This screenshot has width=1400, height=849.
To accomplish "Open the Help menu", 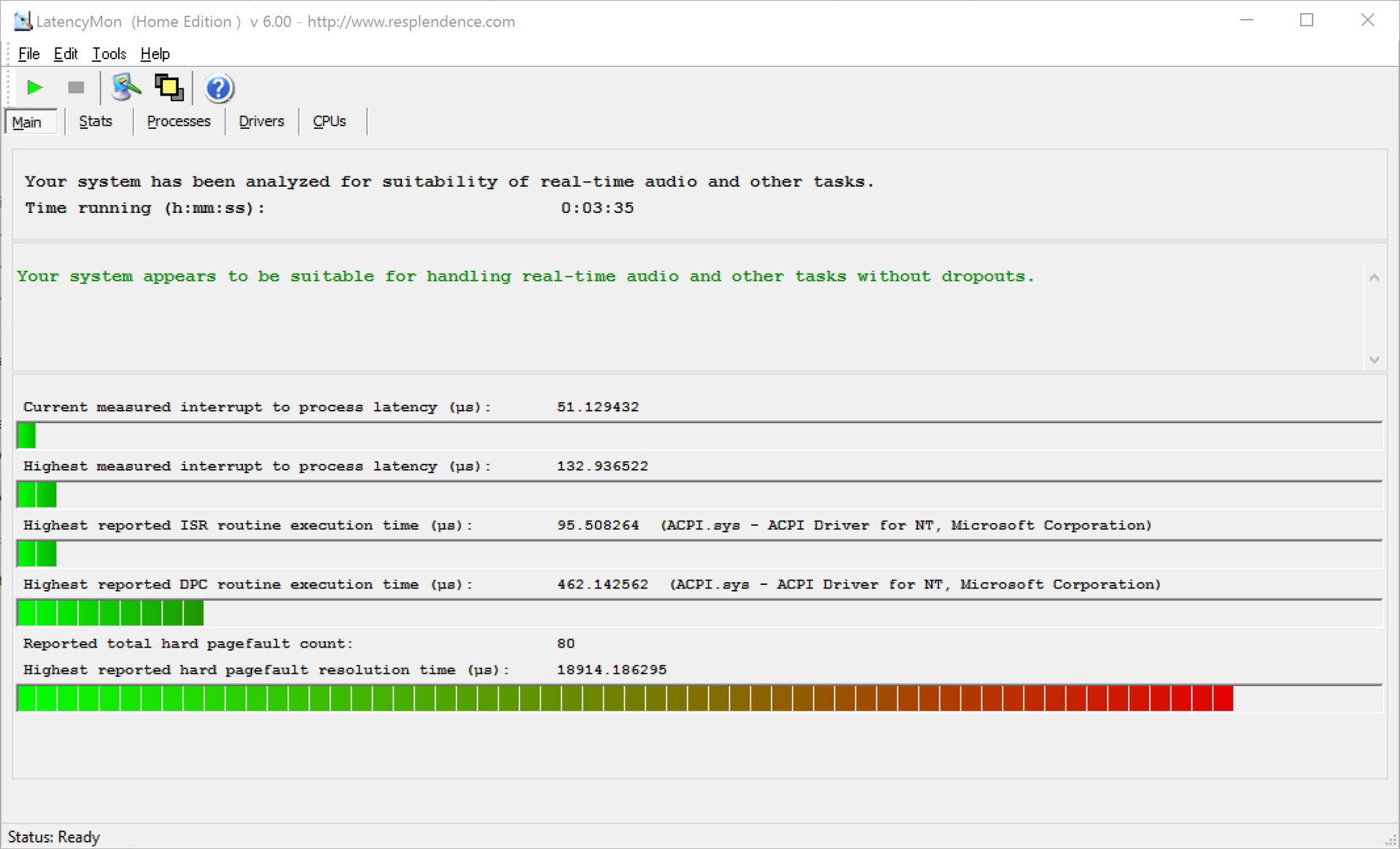I will click(155, 54).
